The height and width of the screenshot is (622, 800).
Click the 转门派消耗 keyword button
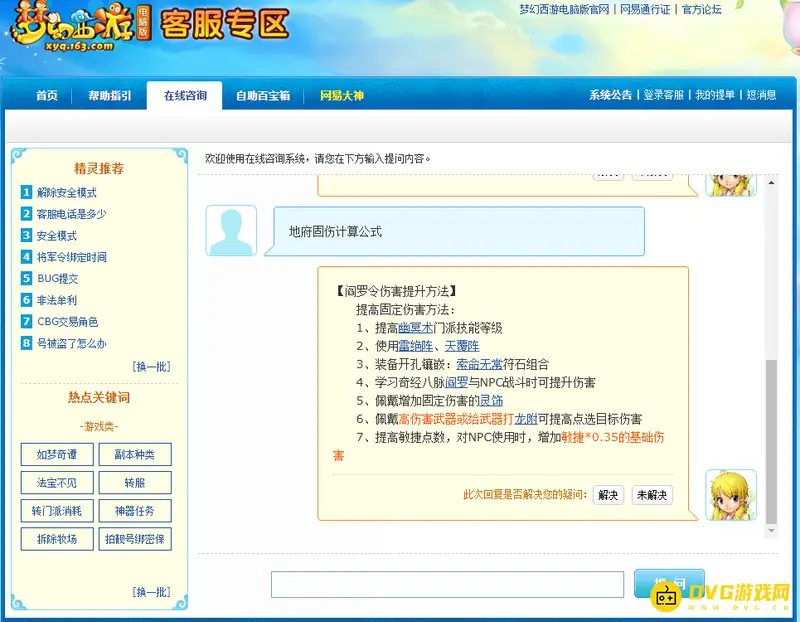click(57, 511)
